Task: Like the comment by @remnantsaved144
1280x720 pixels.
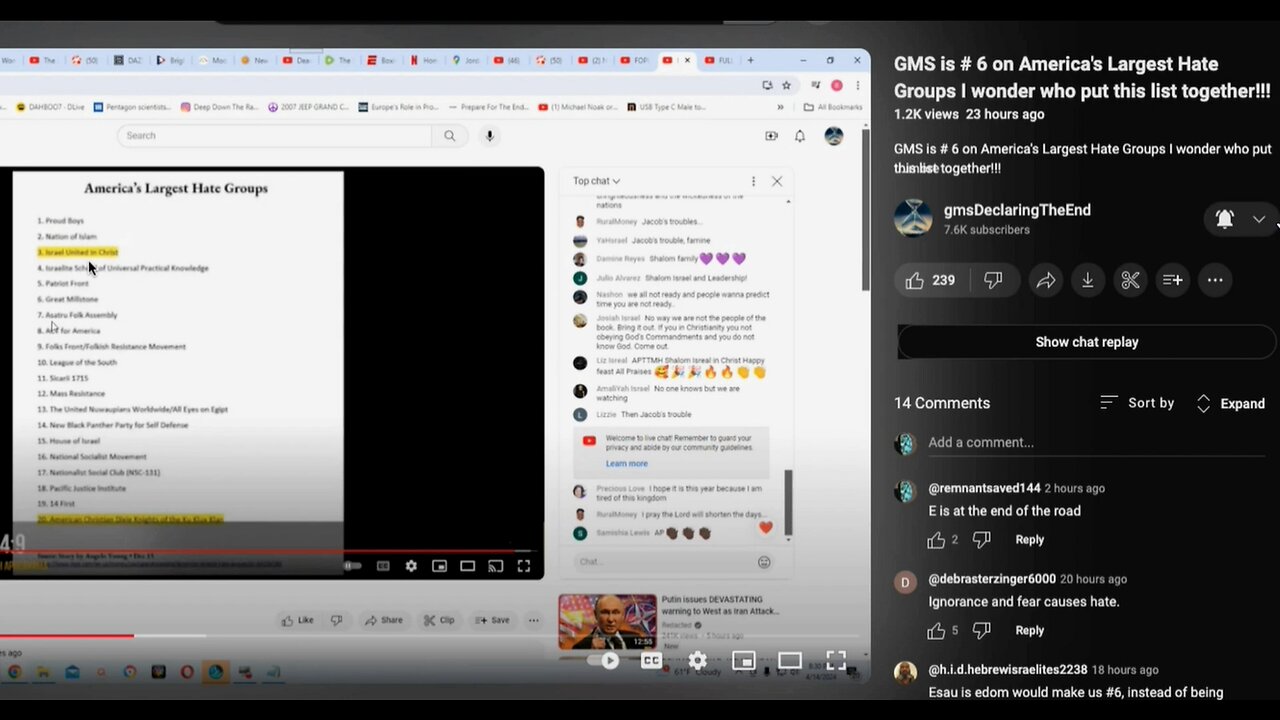Action: [x=936, y=540]
